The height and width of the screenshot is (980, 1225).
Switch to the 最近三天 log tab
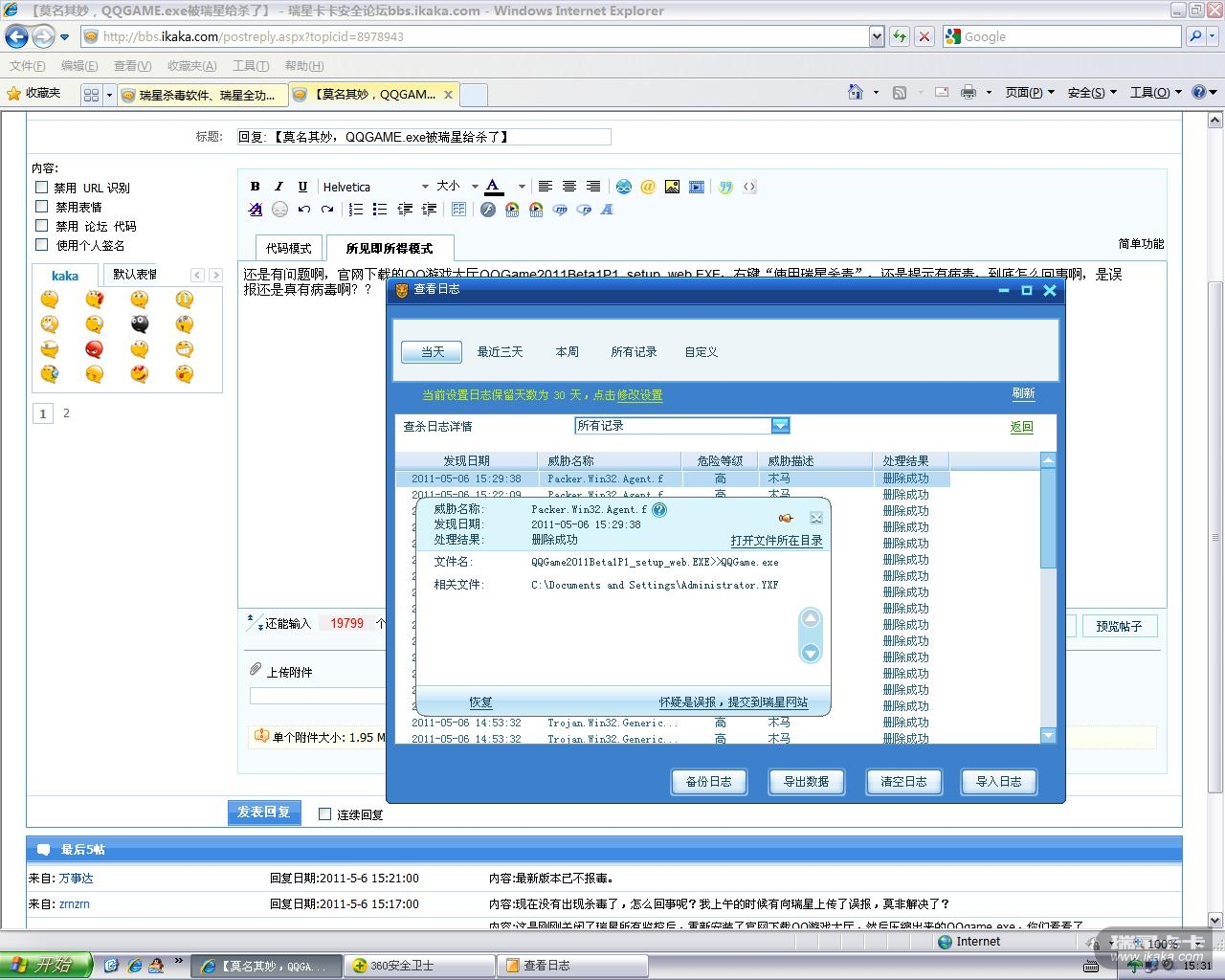click(x=500, y=352)
